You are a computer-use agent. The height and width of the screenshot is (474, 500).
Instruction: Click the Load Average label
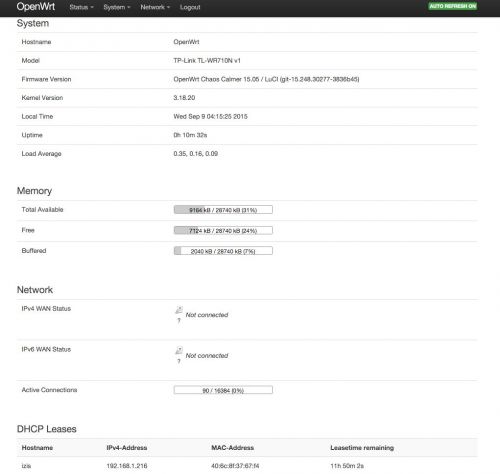(x=41, y=154)
